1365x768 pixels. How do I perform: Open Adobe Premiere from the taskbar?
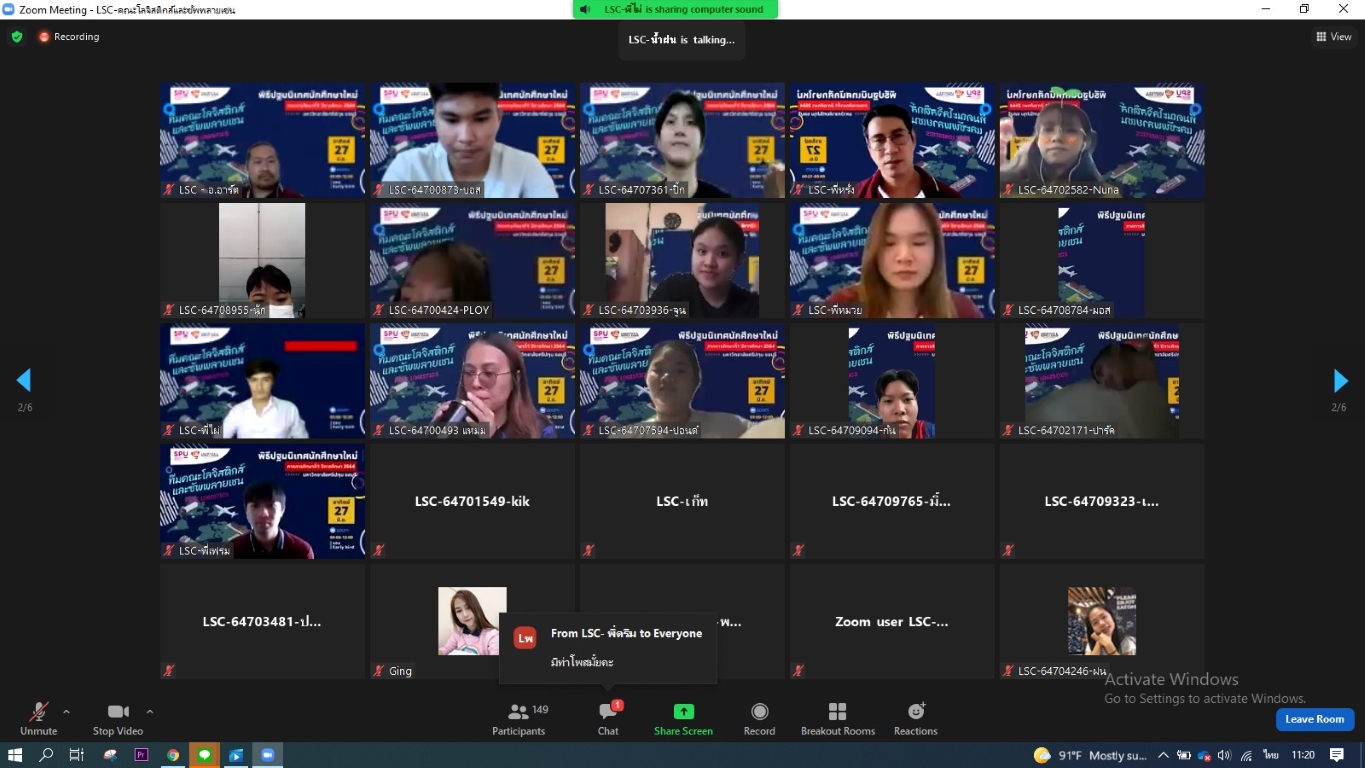(x=141, y=755)
